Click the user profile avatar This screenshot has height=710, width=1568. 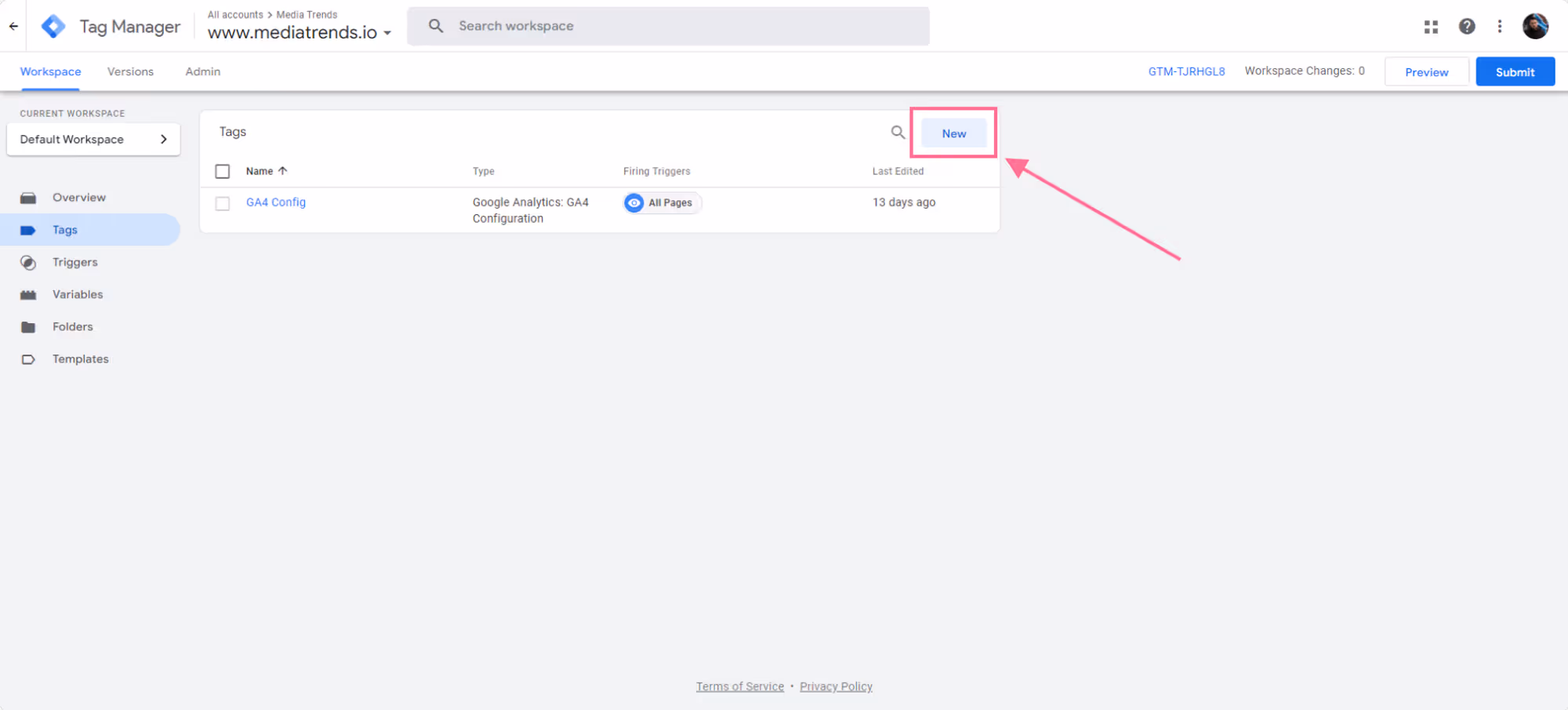pos(1535,27)
